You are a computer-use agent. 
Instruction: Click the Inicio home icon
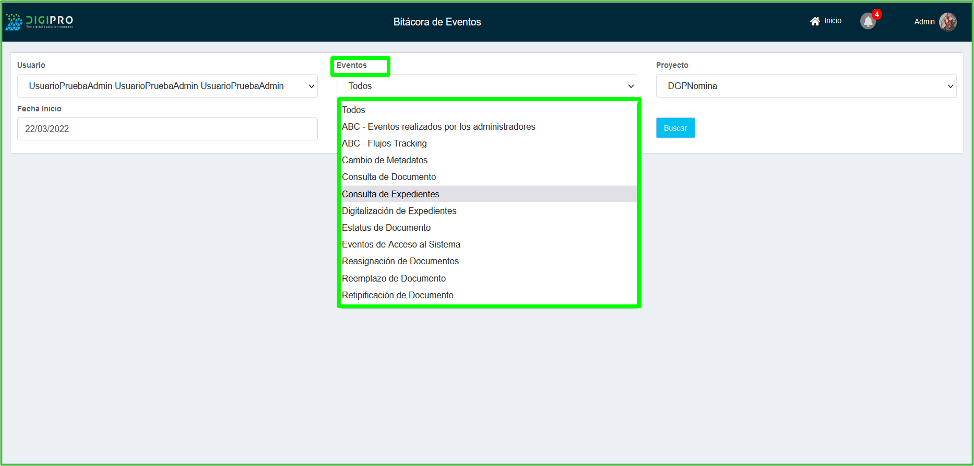pyautogui.click(x=815, y=21)
